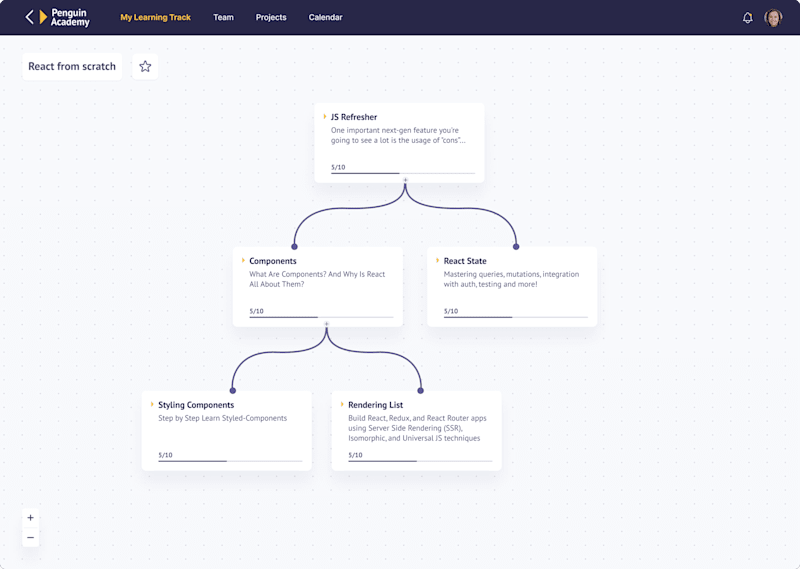This screenshot has width=800, height=569.
Task: Click JS Refresher progress bar
Action: click(x=403, y=174)
